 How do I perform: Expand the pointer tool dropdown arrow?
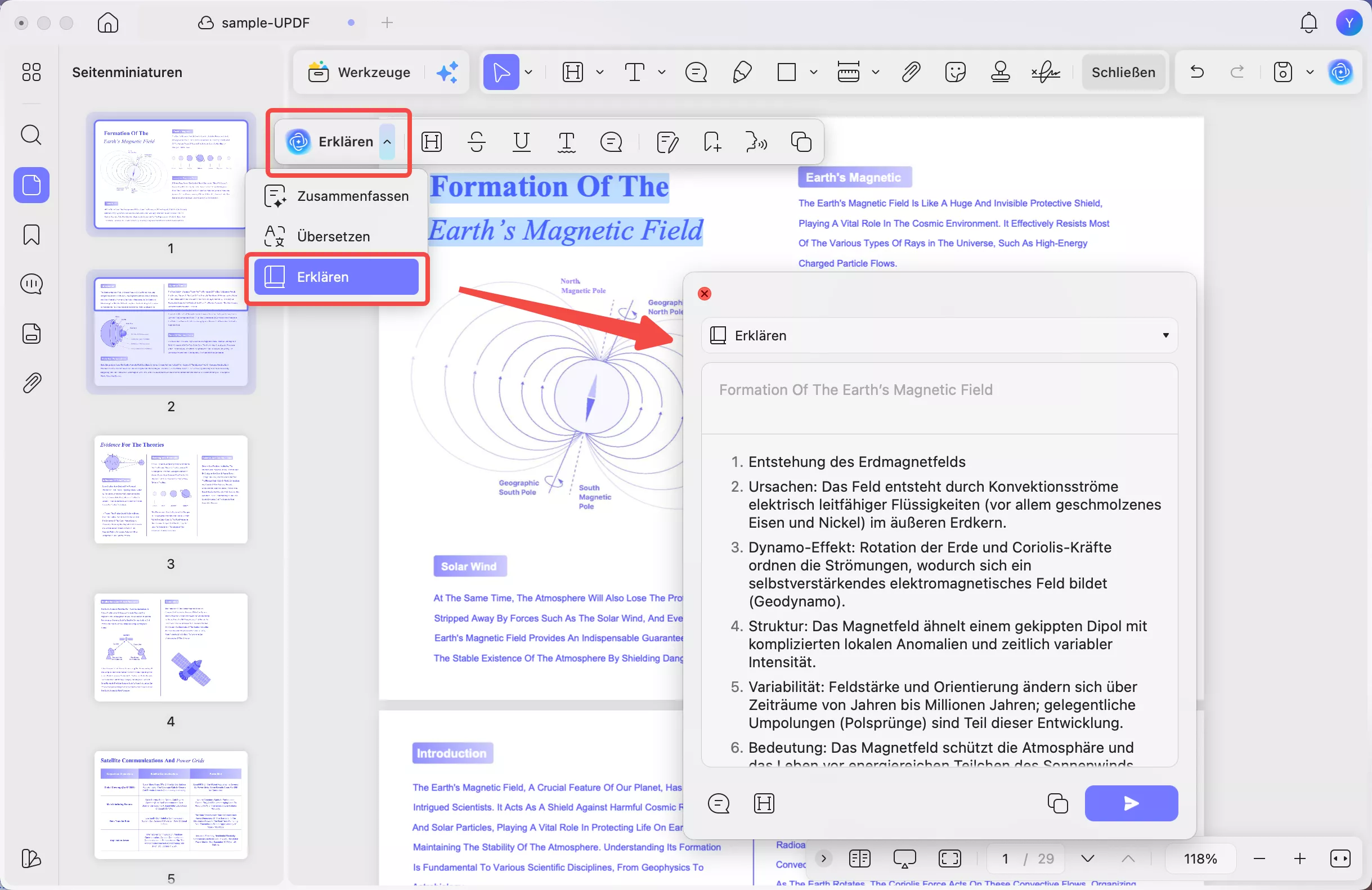pyautogui.click(x=528, y=72)
